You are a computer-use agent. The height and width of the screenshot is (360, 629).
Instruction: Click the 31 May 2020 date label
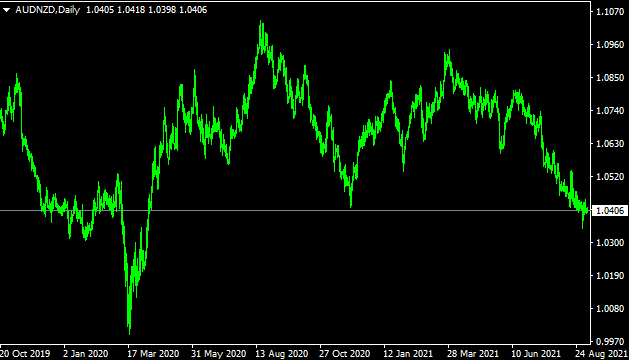pos(218,354)
